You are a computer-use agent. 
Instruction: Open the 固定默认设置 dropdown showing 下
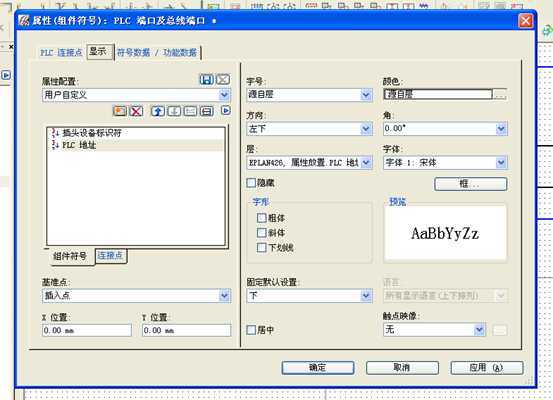tap(309, 296)
